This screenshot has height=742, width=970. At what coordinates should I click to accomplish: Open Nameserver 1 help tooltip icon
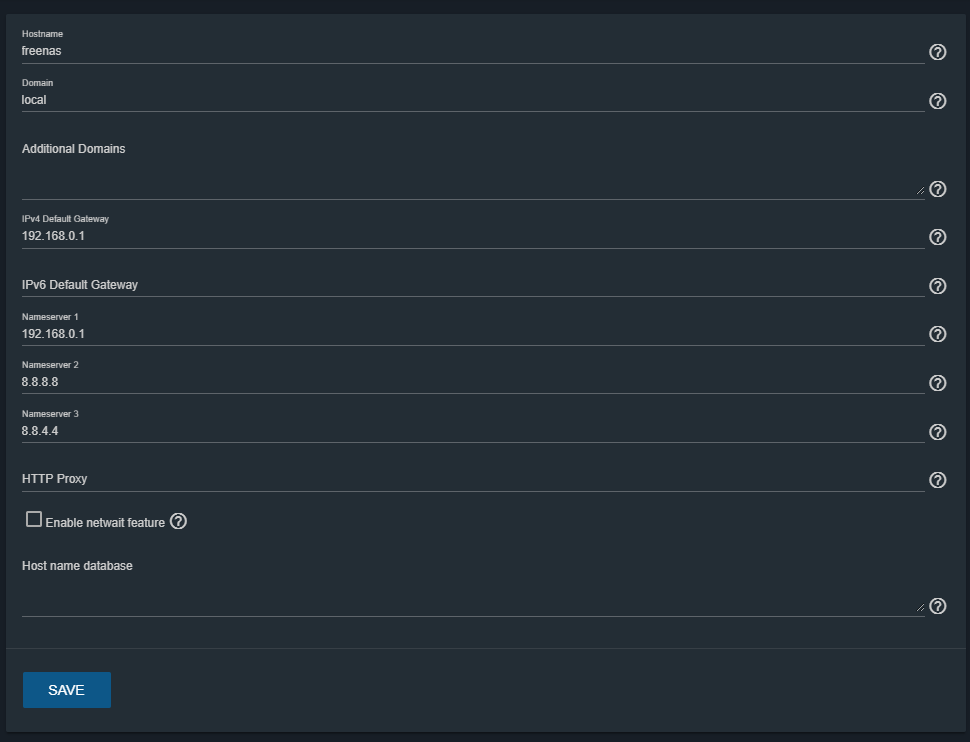[x=937, y=334]
